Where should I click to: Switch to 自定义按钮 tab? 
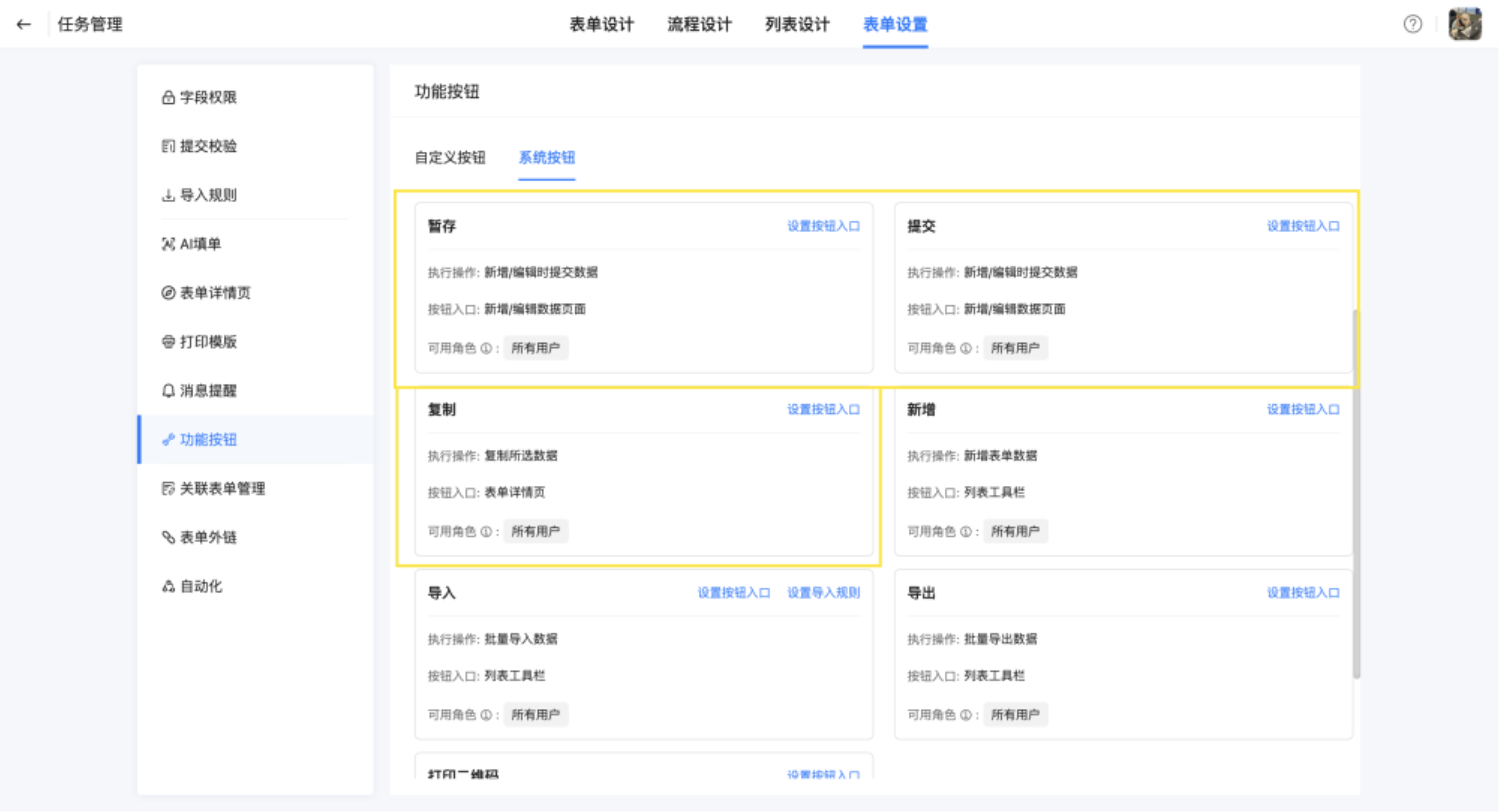(x=450, y=157)
